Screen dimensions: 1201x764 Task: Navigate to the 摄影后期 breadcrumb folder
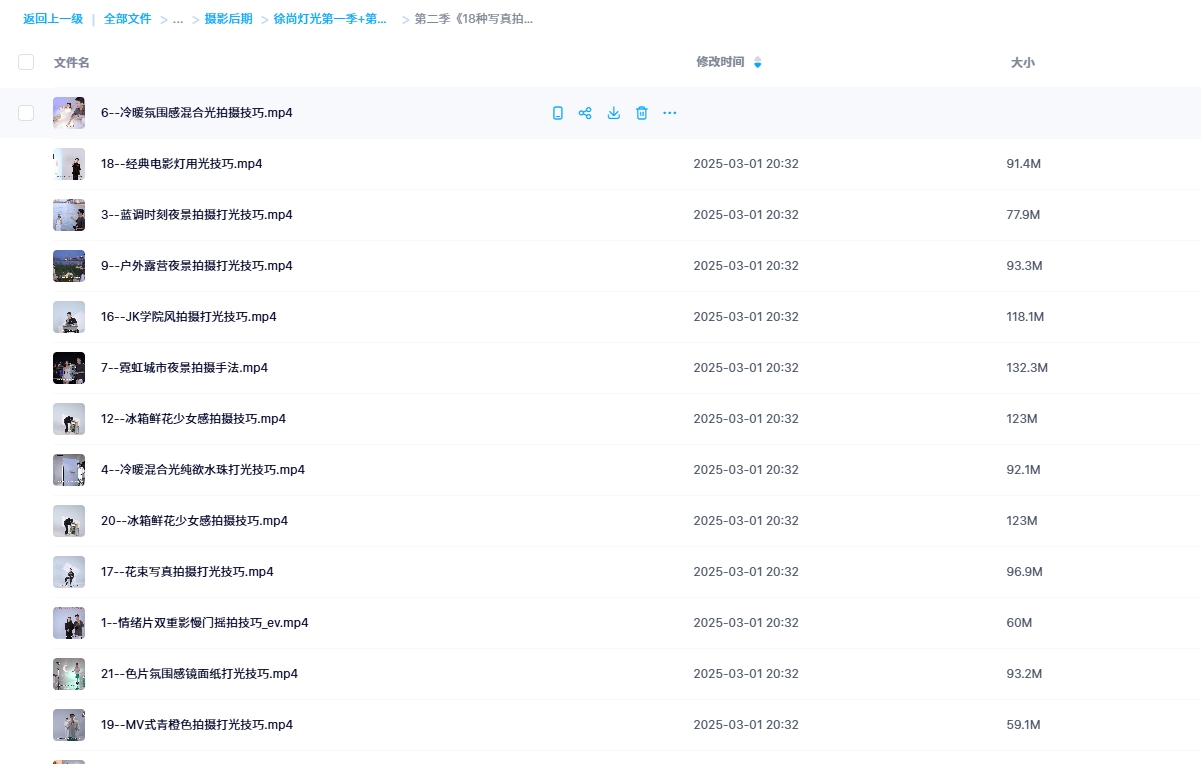(x=228, y=19)
